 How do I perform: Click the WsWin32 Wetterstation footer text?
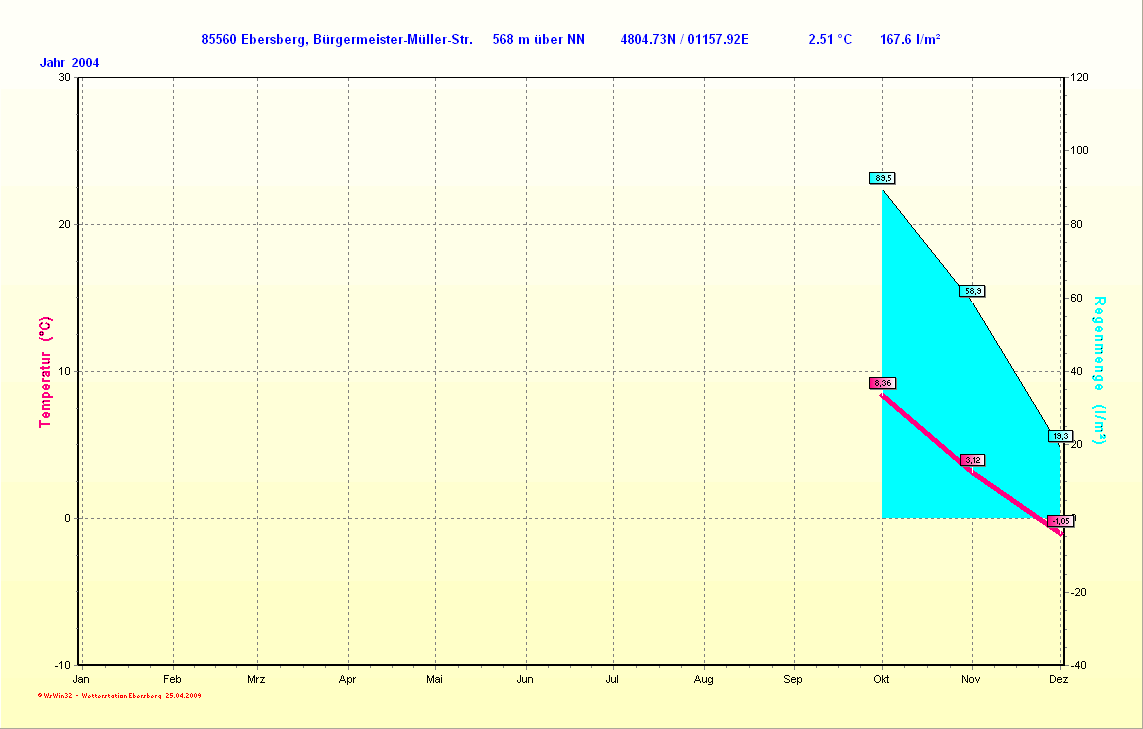point(120,695)
